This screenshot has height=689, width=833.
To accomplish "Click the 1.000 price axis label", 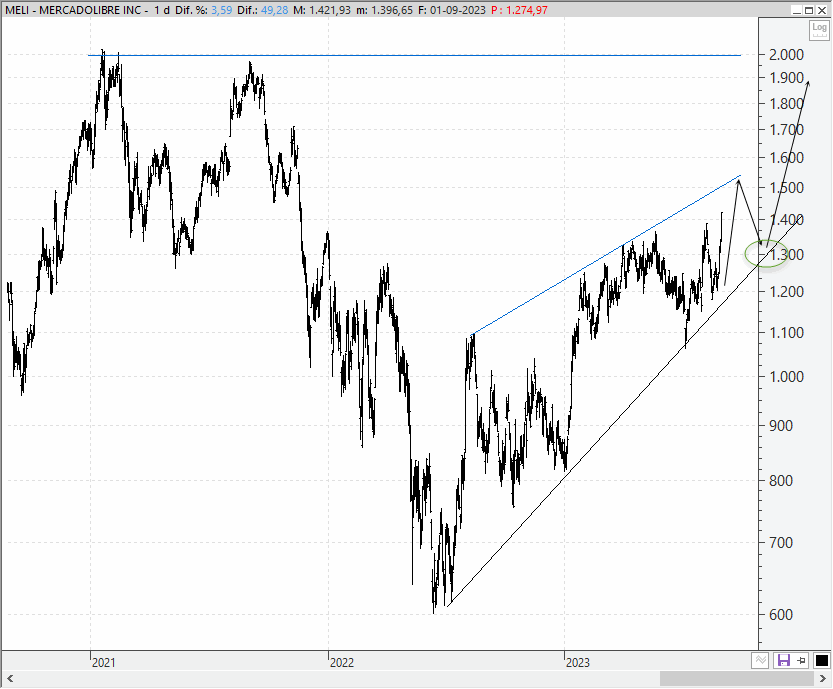I will pyautogui.click(x=786, y=377).
